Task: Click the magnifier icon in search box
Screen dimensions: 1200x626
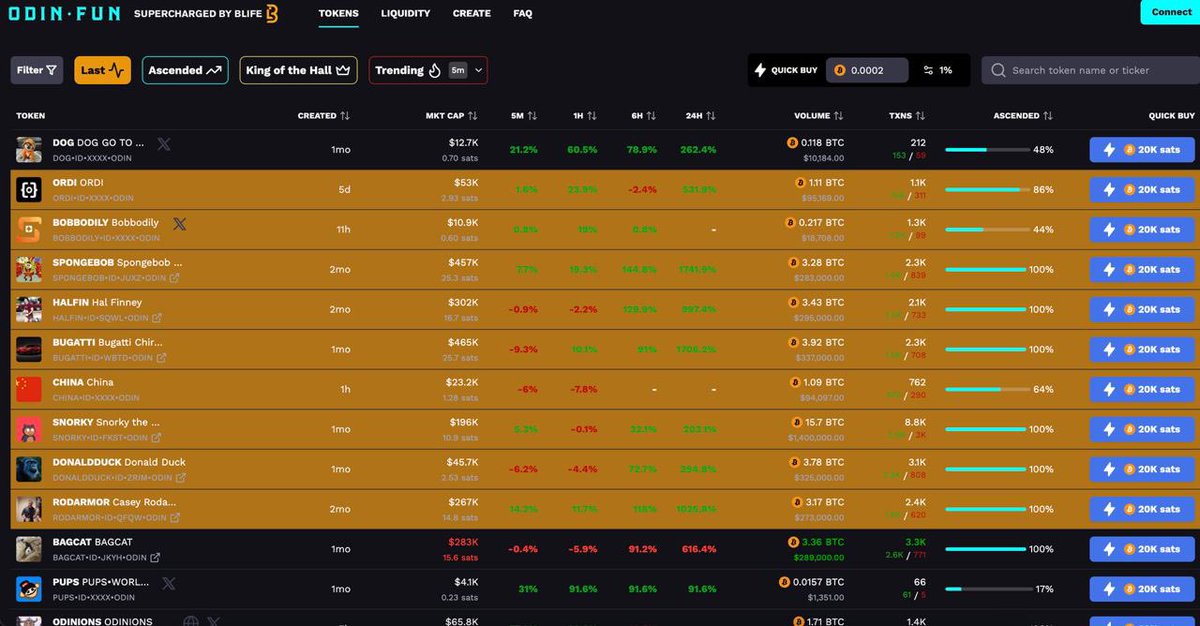Action: point(998,71)
